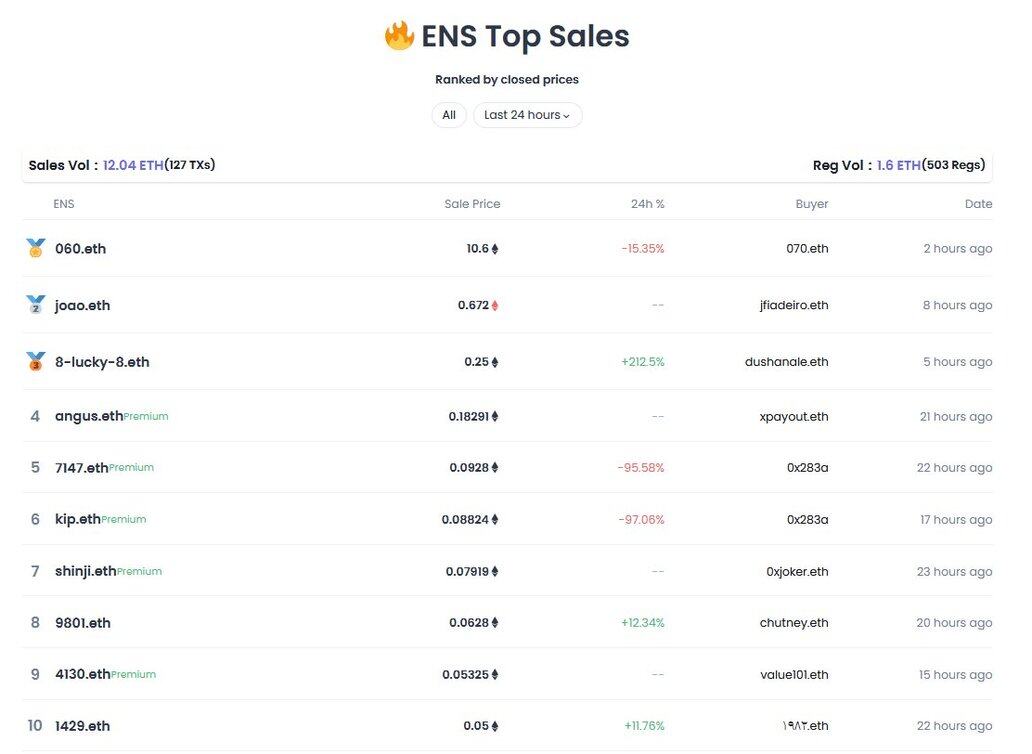Viewport: 1032px width, 754px height.
Task: Click the gold medal icon beside 060.eth
Action: [36, 248]
